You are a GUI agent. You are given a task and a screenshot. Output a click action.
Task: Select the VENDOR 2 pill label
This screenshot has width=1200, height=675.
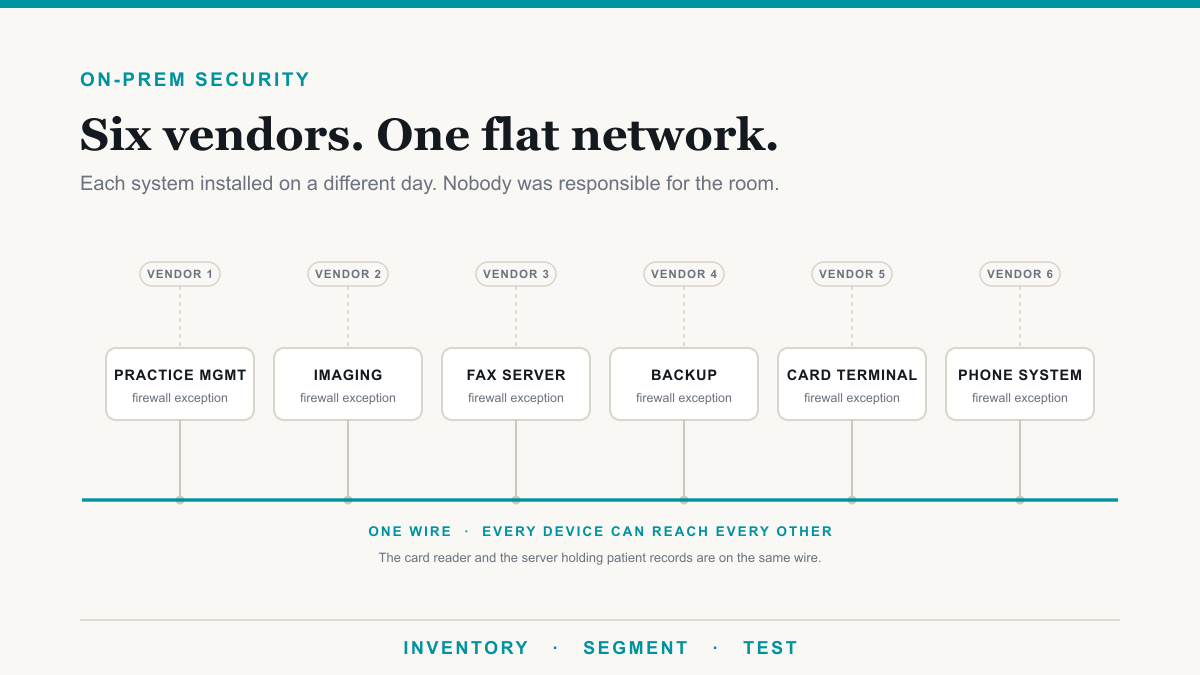pos(348,274)
